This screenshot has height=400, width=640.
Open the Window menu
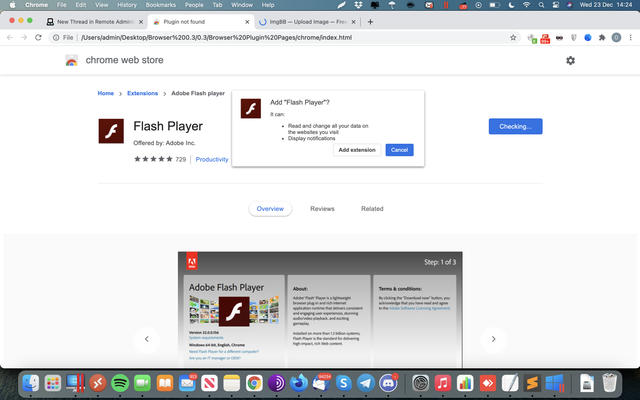pos(242,5)
